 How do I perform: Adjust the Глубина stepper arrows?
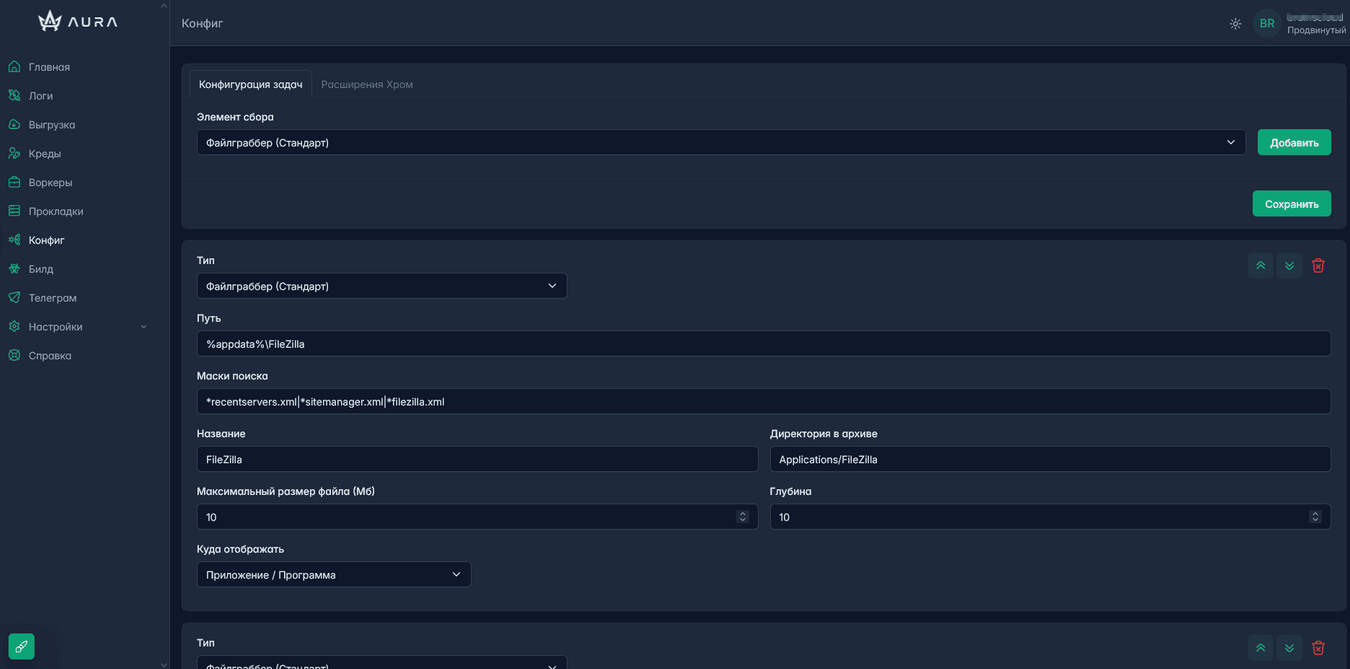click(x=1315, y=517)
